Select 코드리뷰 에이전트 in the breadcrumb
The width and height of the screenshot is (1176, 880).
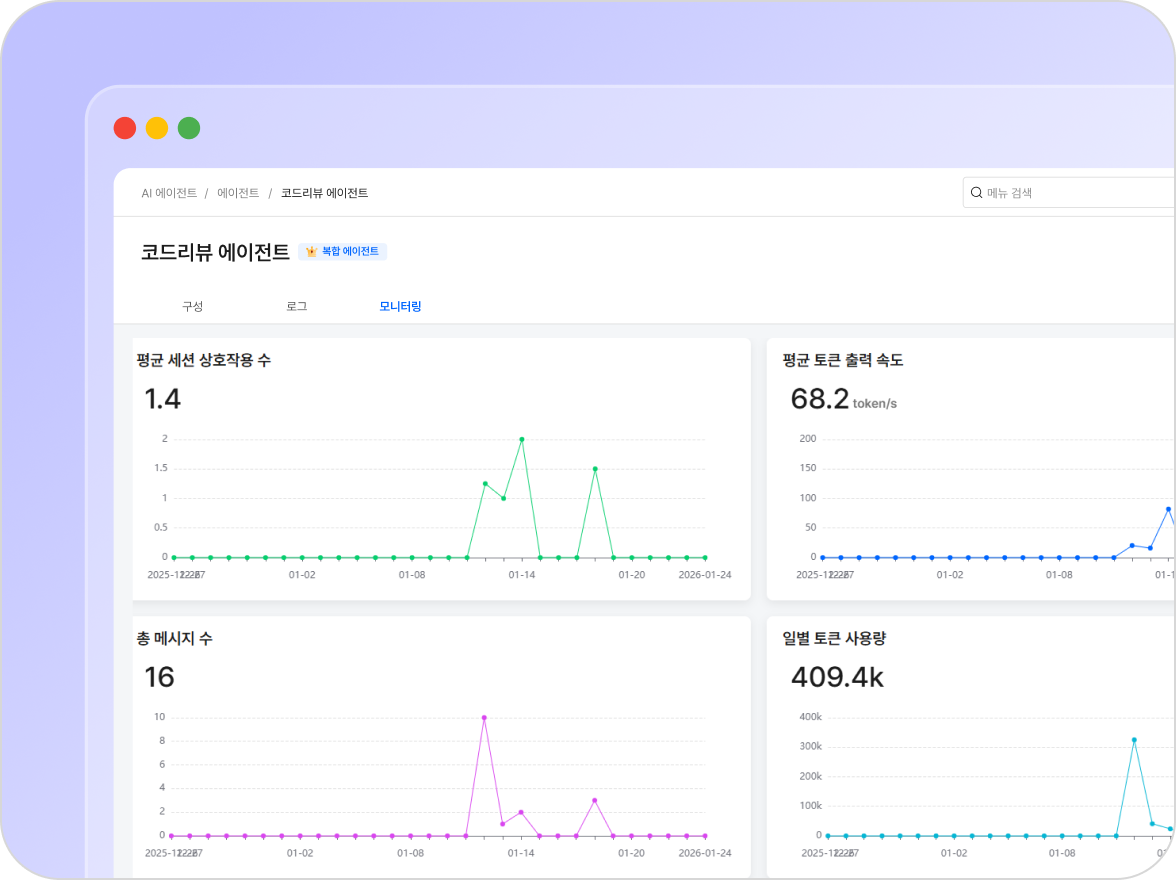click(324, 193)
